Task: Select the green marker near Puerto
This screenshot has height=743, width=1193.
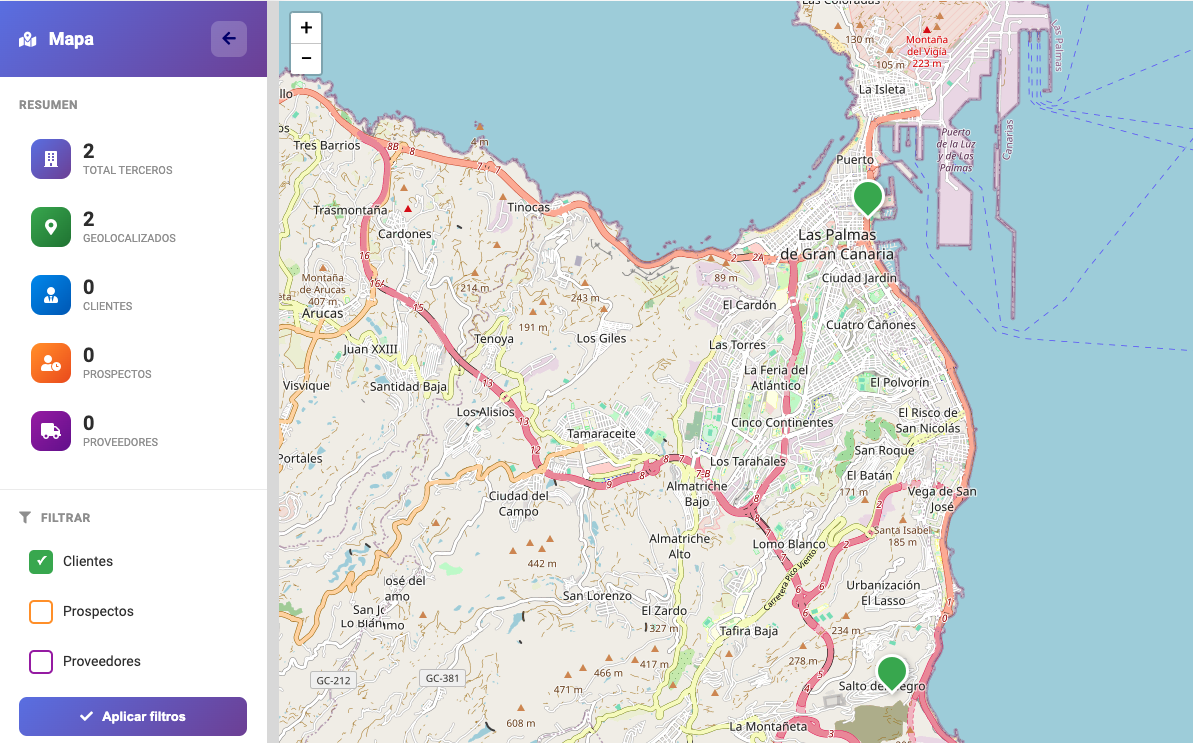Action: point(867,196)
